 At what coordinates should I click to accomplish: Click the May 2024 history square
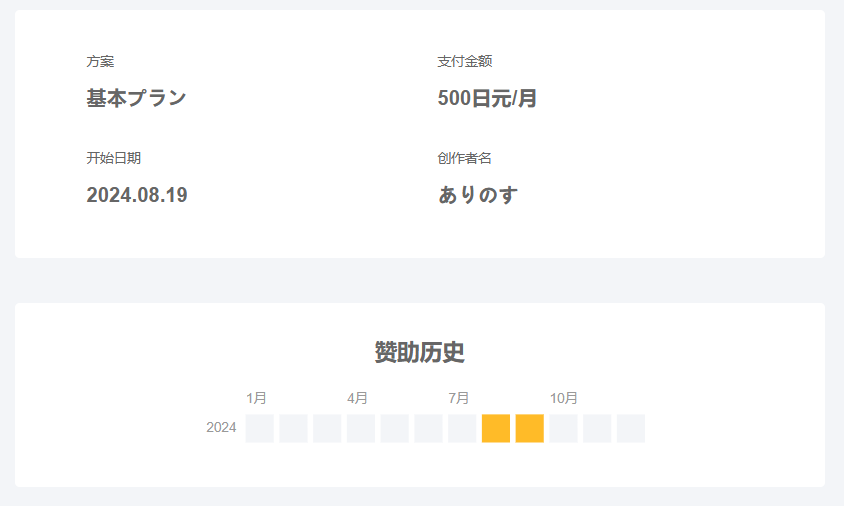pos(395,428)
